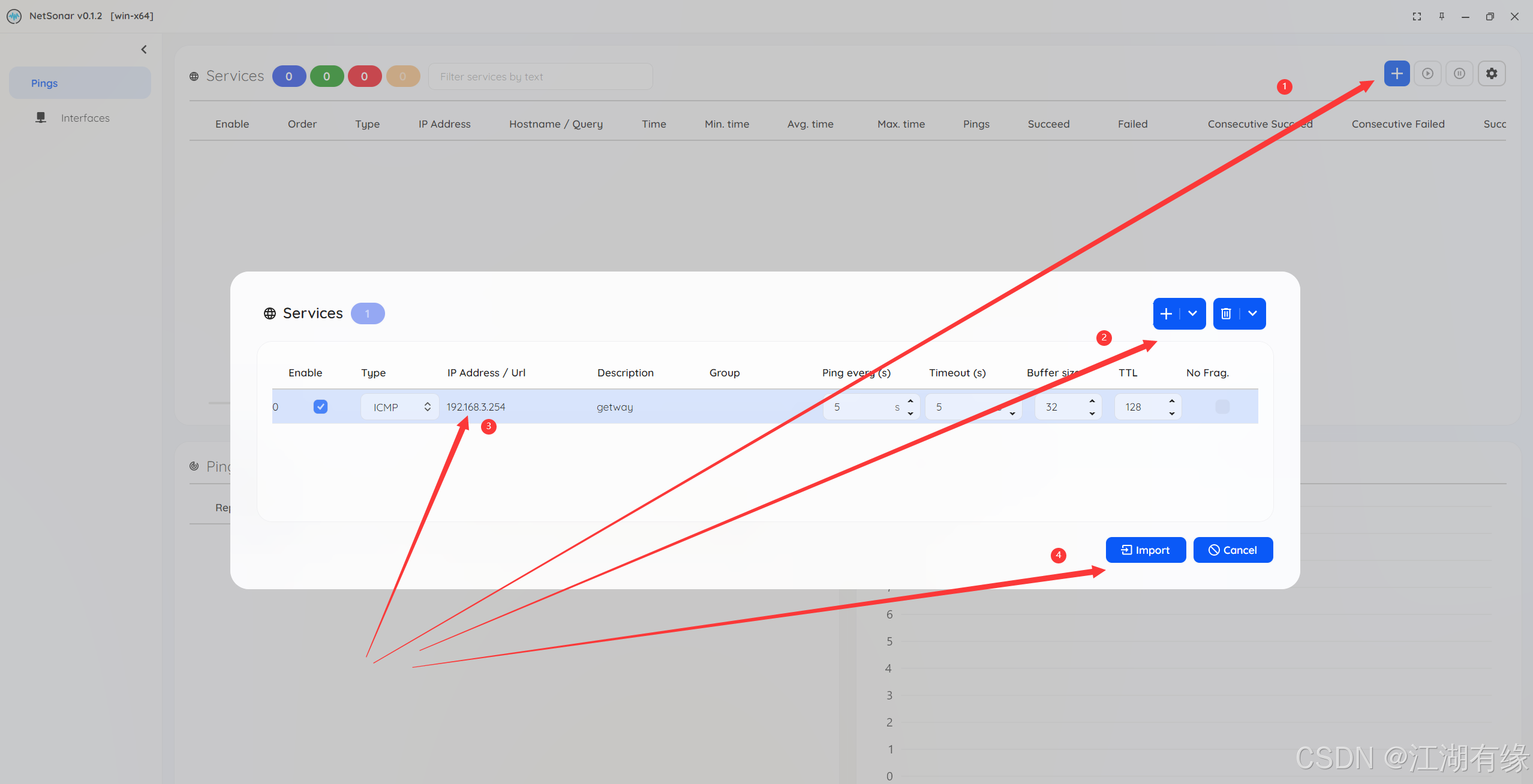
Task: Increase the TTL value with up arrow
Action: (1171, 401)
